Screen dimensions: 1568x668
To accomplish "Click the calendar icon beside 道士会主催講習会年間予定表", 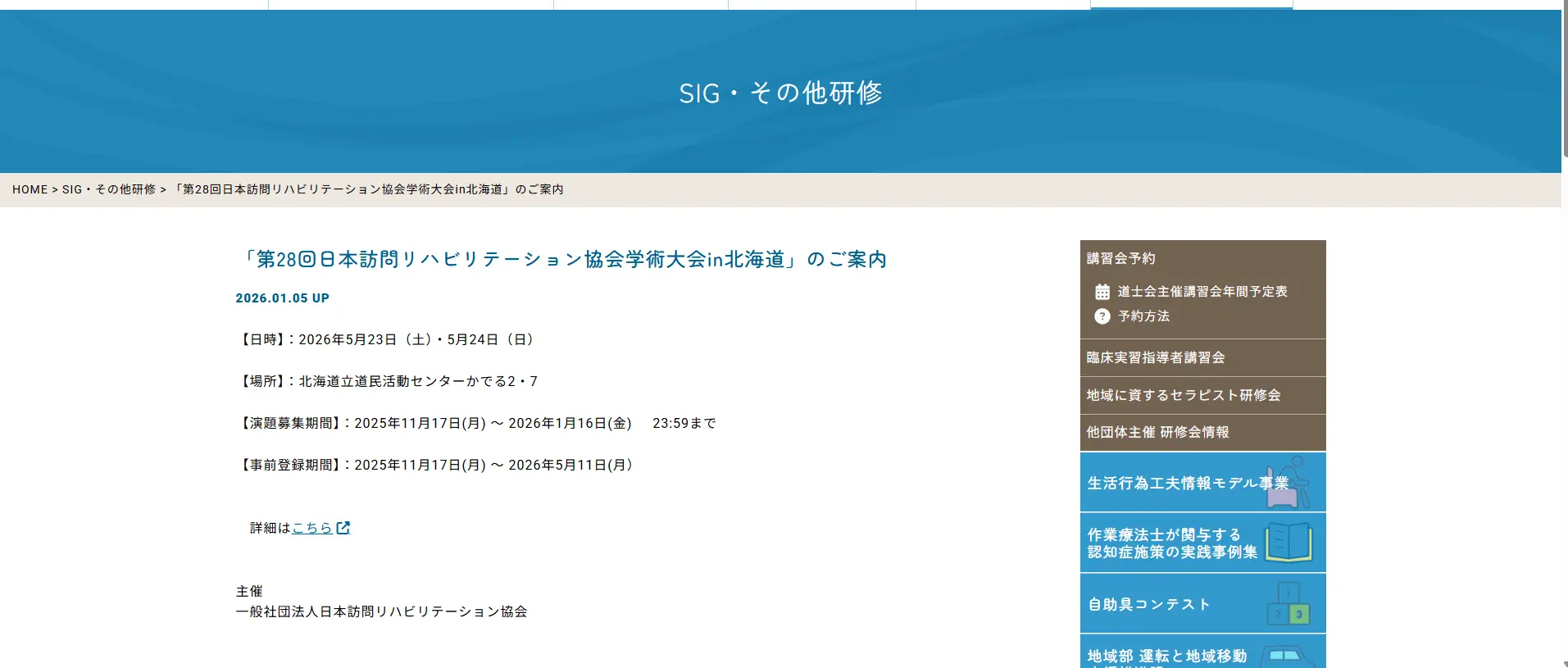I will coord(1102,292).
